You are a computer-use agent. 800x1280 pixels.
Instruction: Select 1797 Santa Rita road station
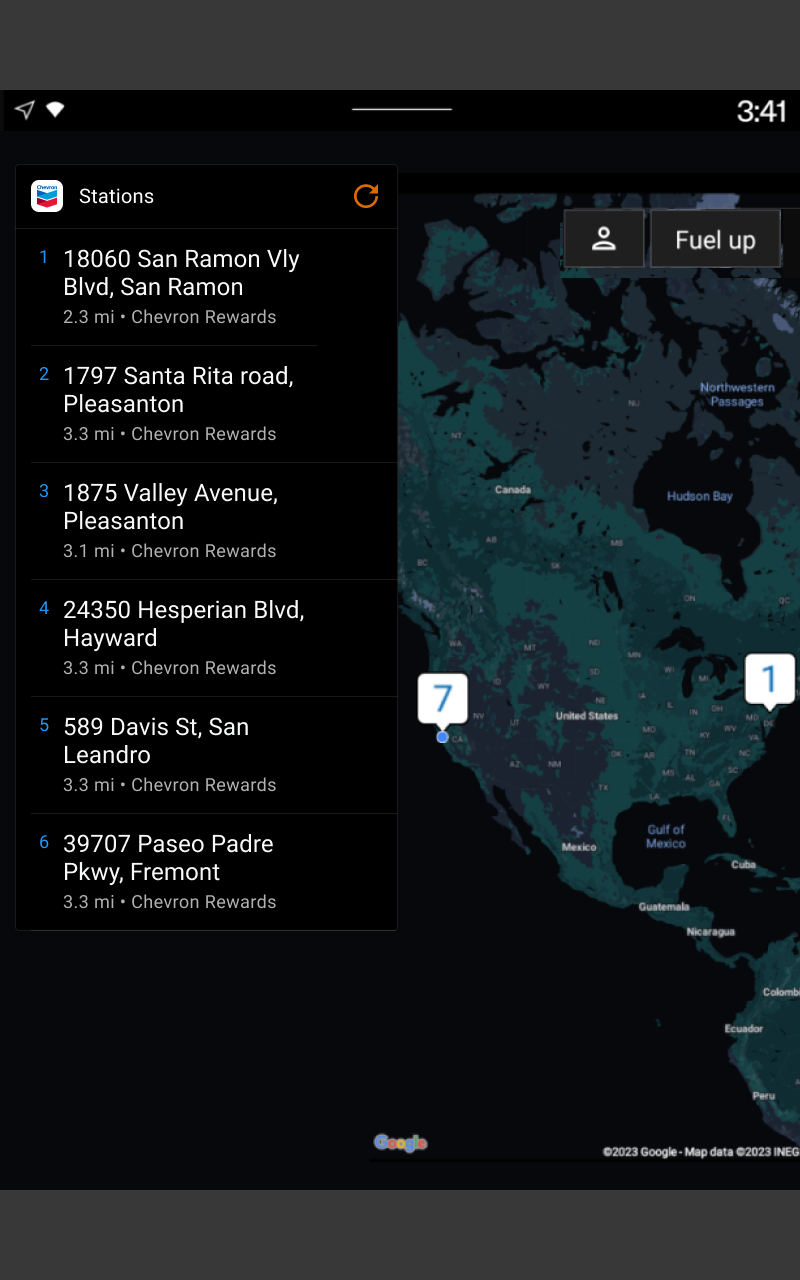(x=178, y=404)
